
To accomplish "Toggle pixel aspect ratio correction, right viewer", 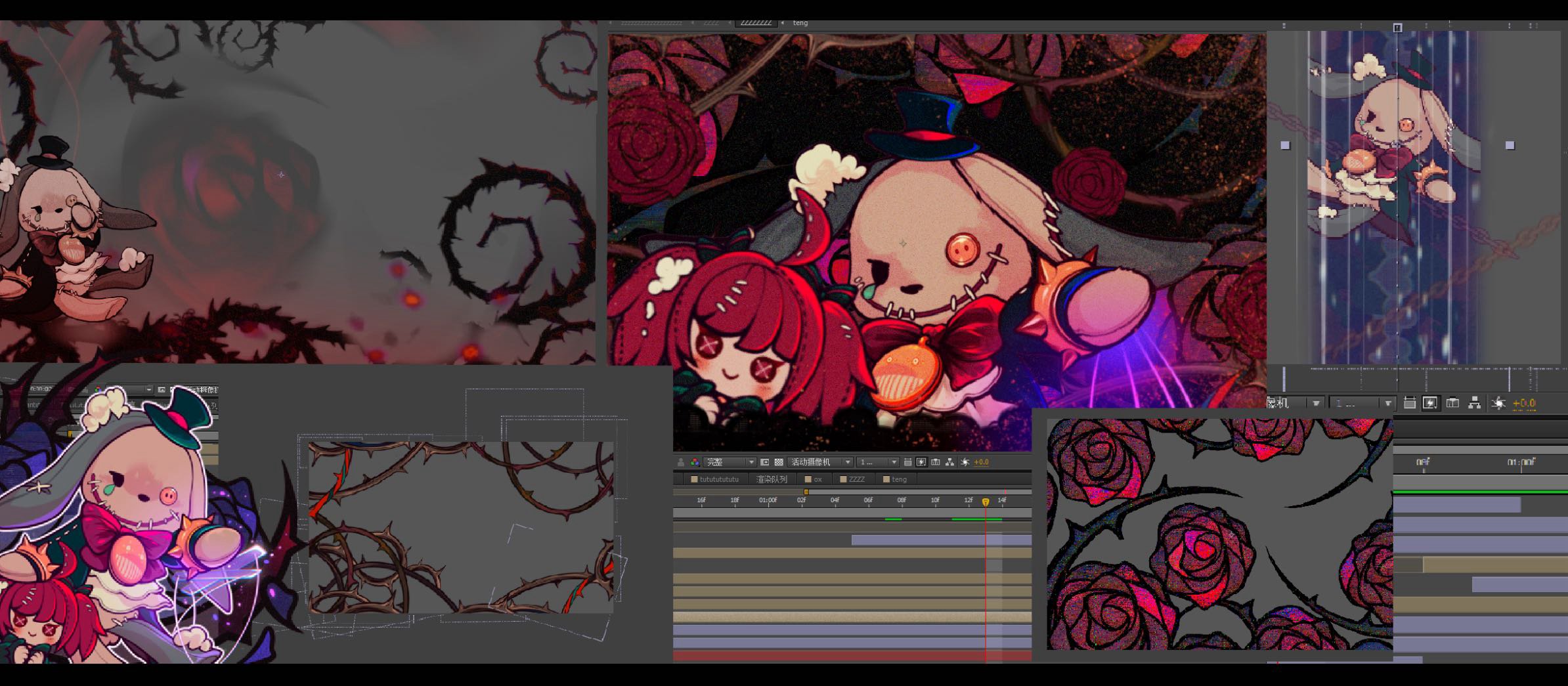I will [x=1410, y=403].
